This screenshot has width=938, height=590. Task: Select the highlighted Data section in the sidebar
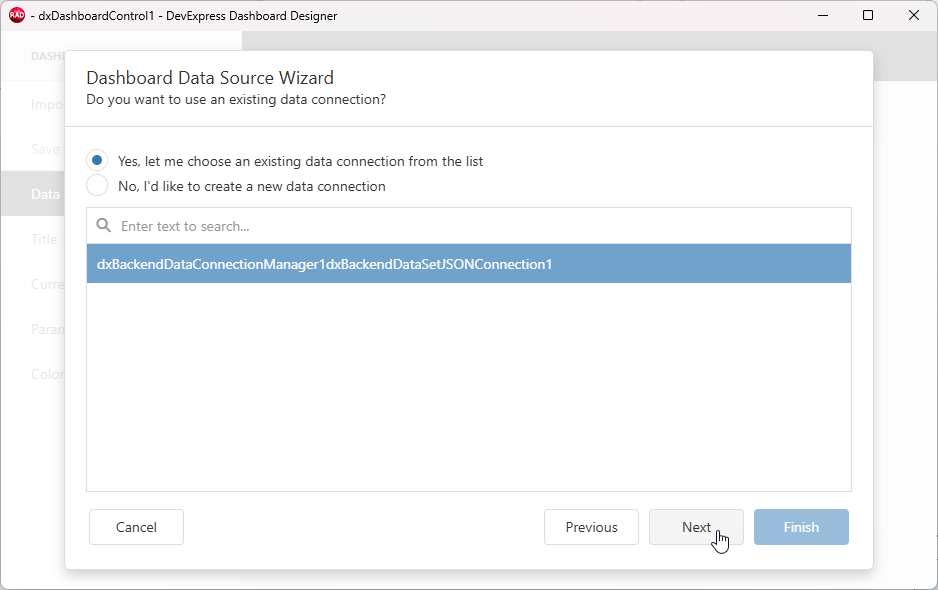[45, 194]
